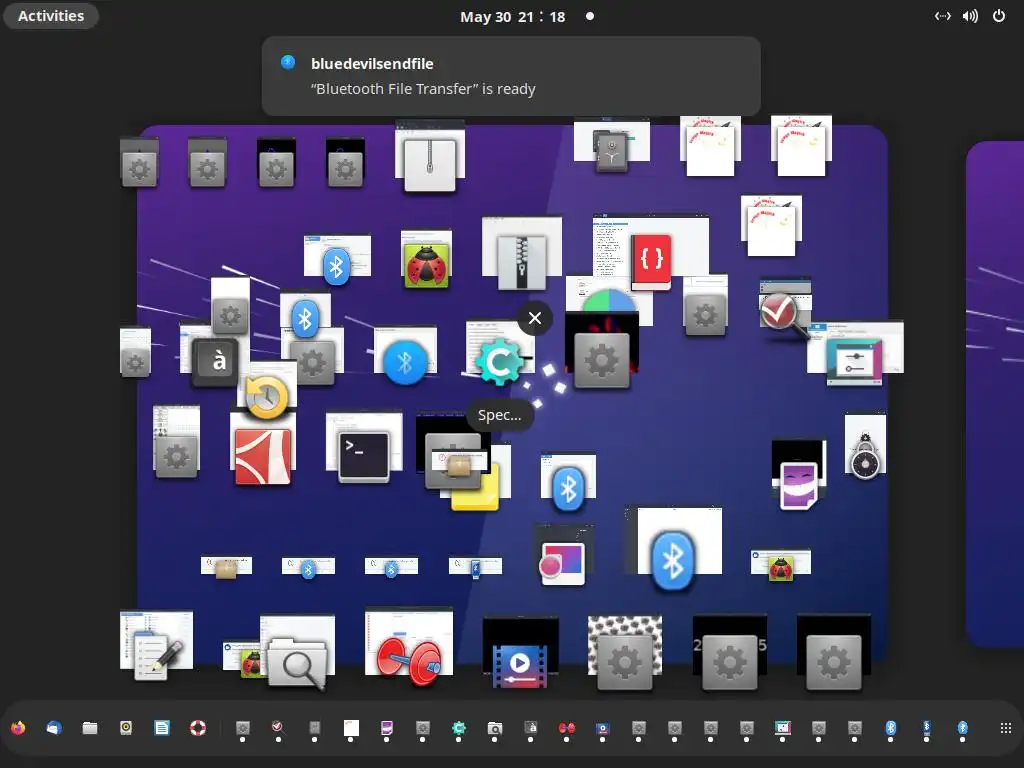Select the gray safe keyring window at the top
The image size is (1024, 768).
pyautogui.click(x=612, y=146)
